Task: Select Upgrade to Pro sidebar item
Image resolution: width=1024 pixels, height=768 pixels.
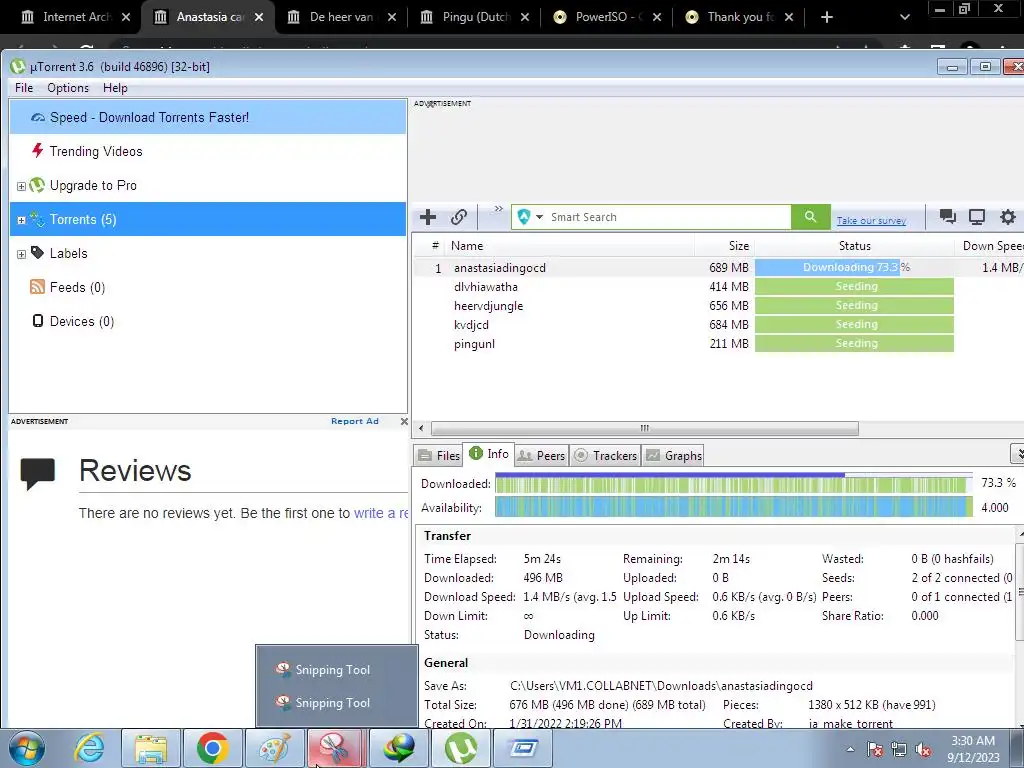Action: coord(93,185)
